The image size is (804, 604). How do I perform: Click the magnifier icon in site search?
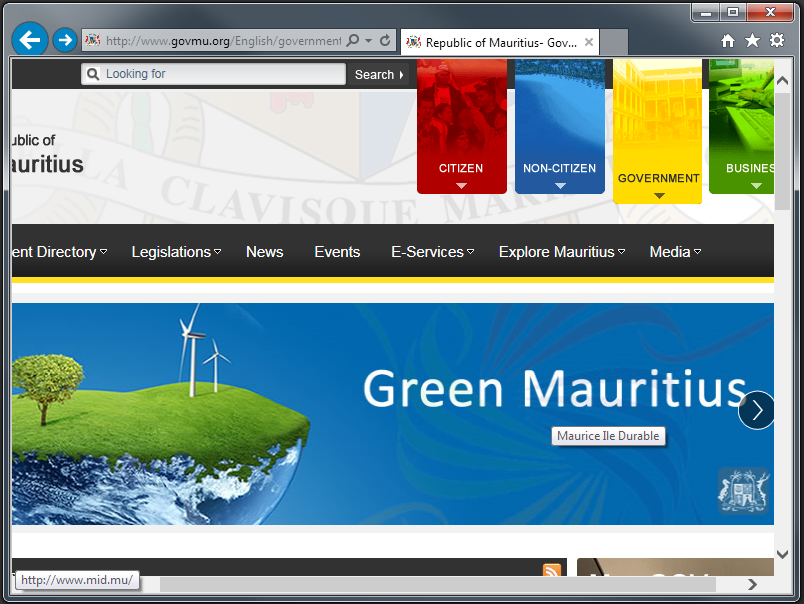pyautogui.click(x=93, y=74)
